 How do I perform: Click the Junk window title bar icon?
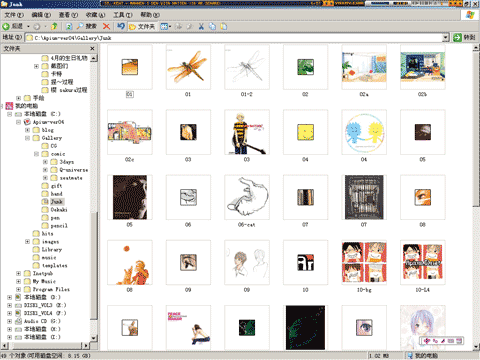(4, 4)
